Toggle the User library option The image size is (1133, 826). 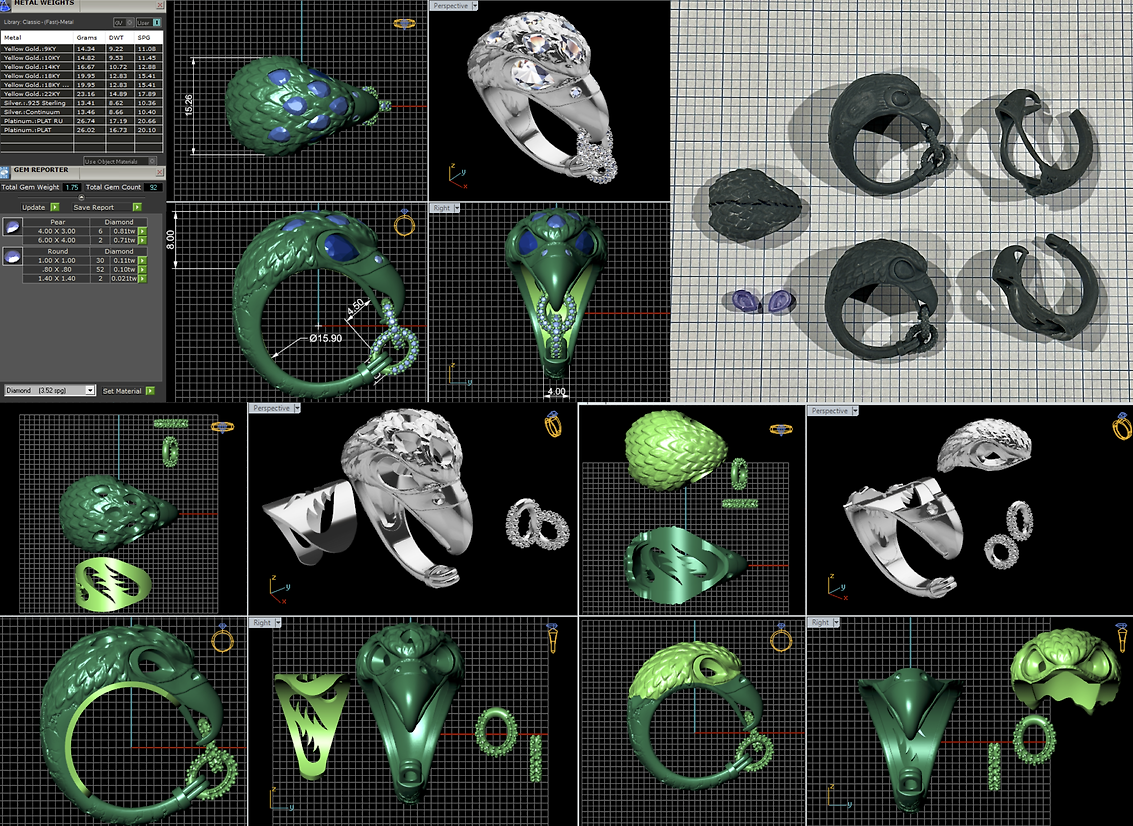[x=145, y=21]
